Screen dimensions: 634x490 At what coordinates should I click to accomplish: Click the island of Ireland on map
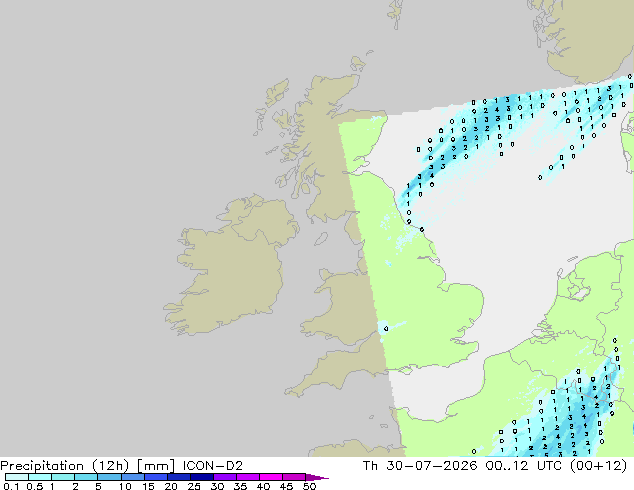click(x=230, y=267)
